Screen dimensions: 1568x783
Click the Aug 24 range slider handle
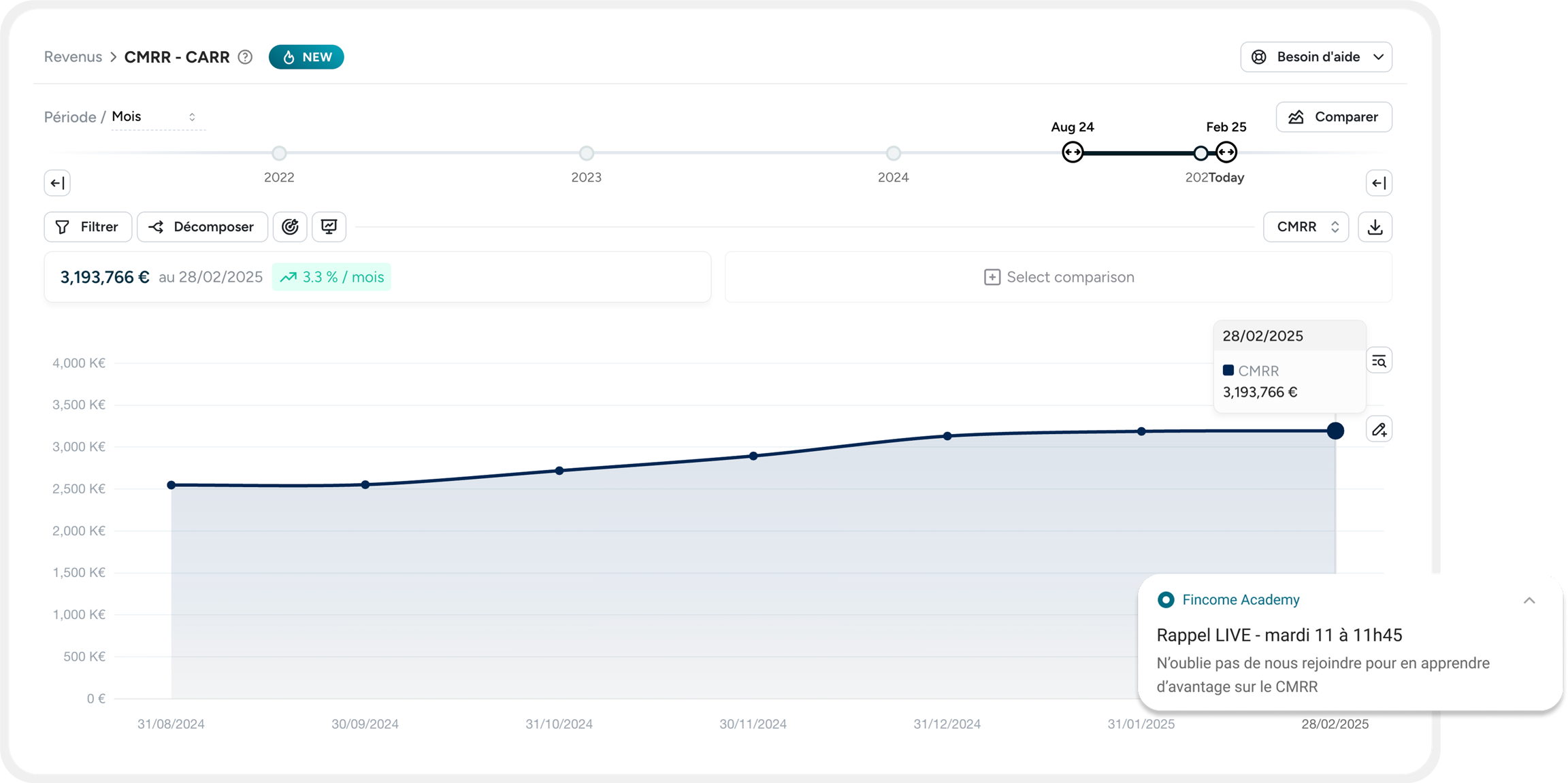point(1073,152)
